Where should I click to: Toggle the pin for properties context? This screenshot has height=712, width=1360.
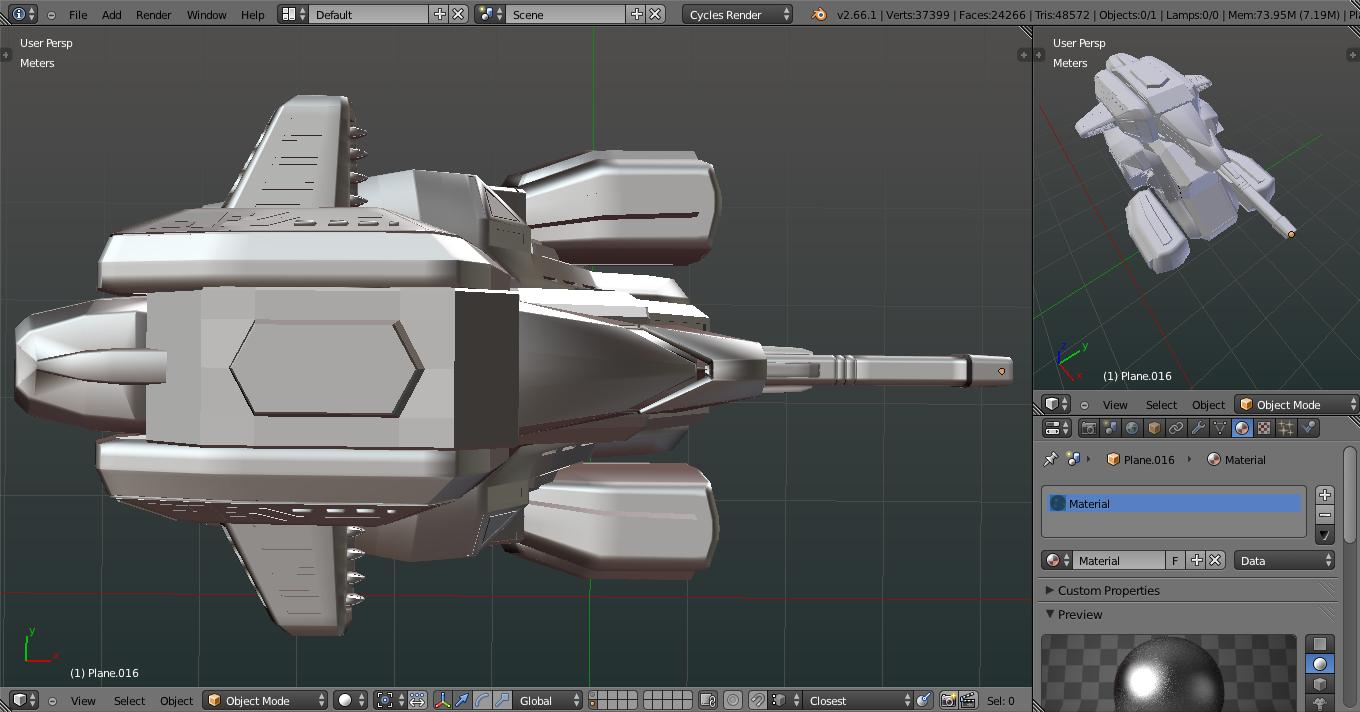point(1050,460)
